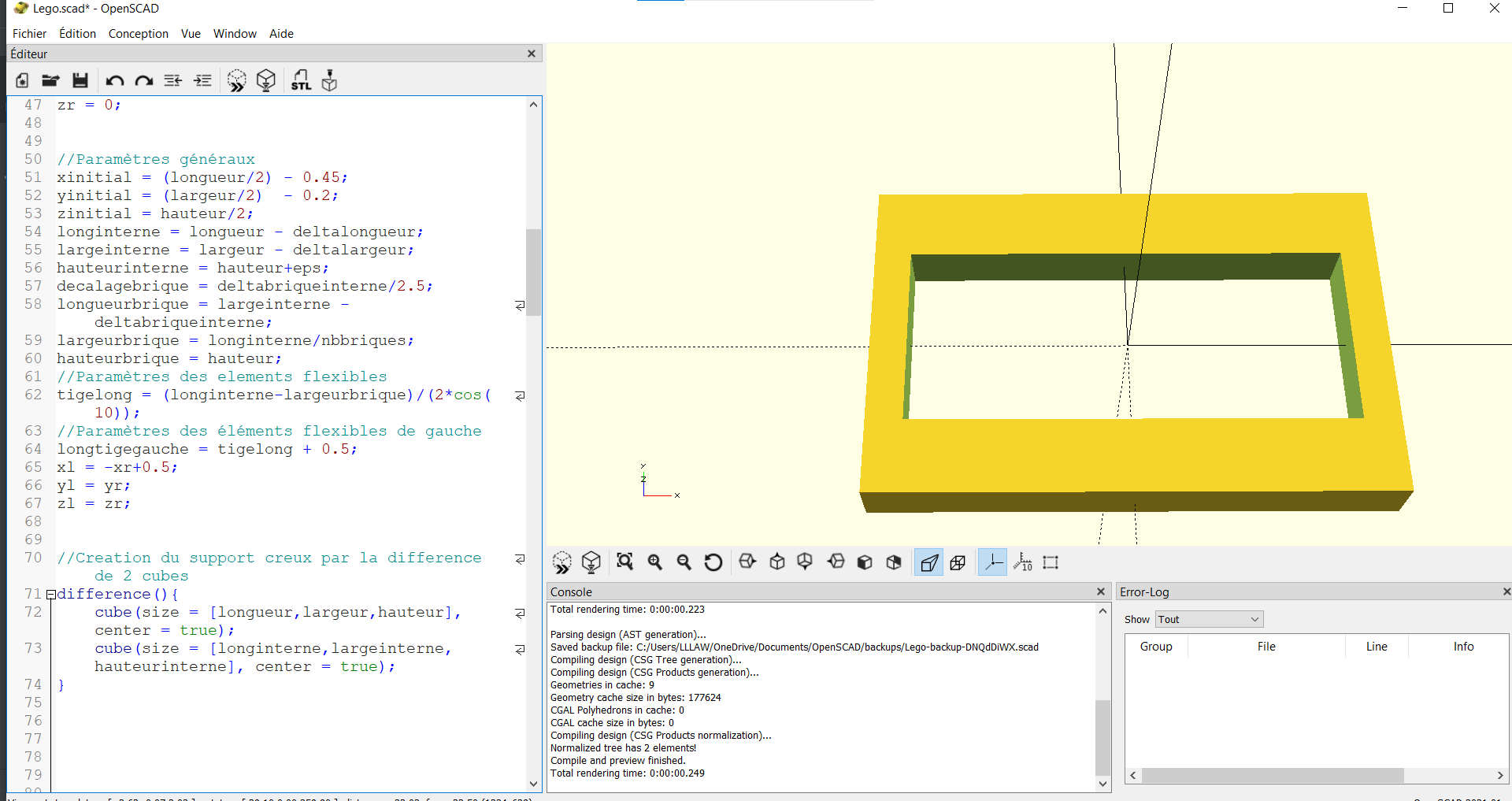Toggle Show Edges button

point(1051,562)
